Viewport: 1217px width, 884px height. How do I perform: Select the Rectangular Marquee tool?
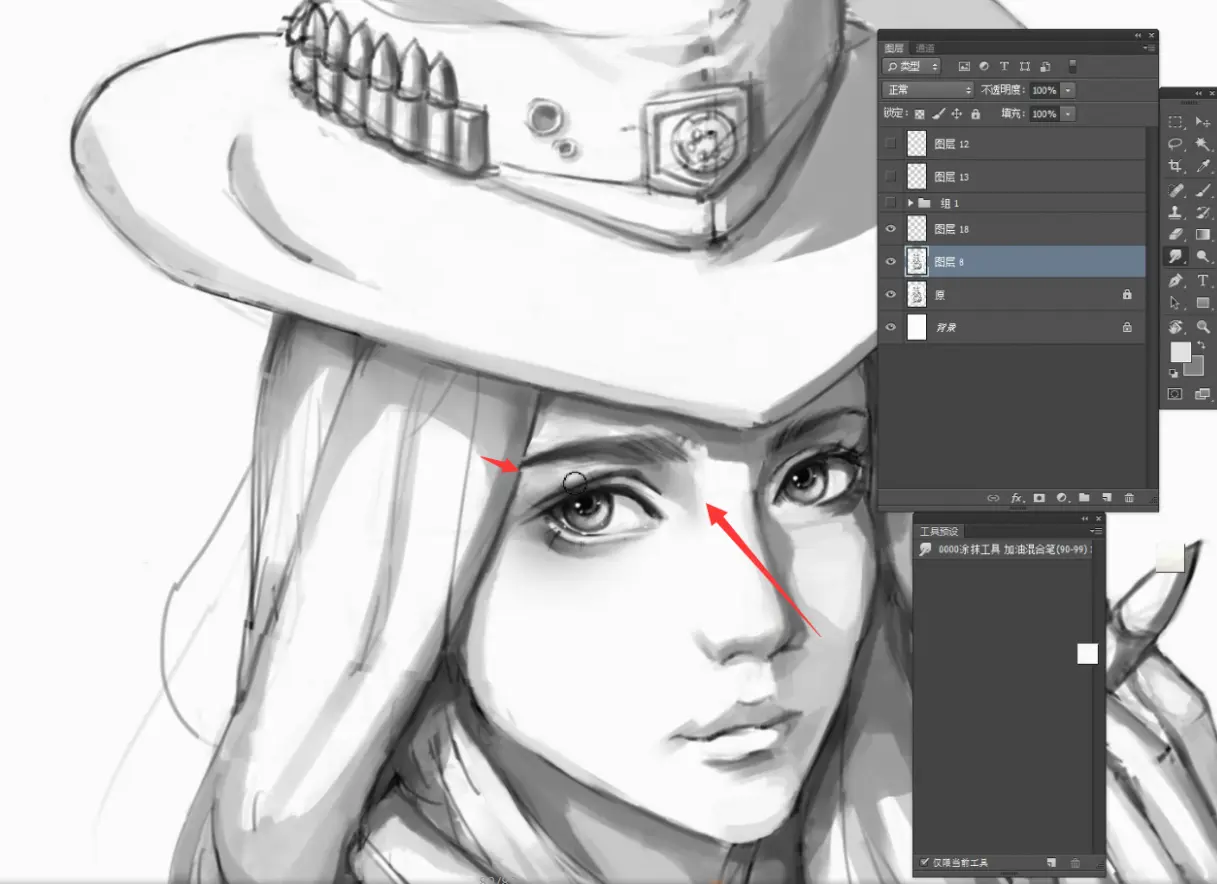[x=1176, y=122]
